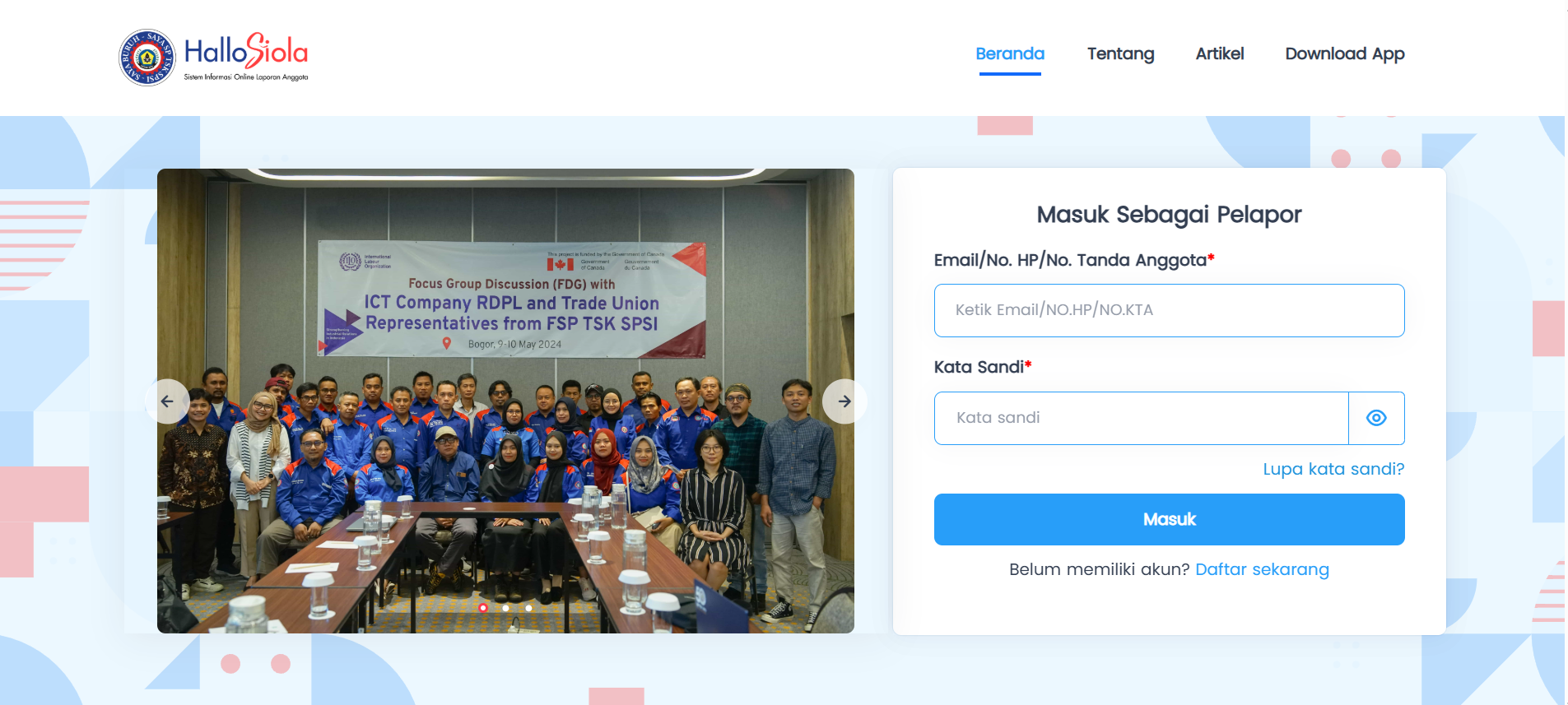Click the HalloSiola logo
This screenshot has width=1568, height=705.
213,57
